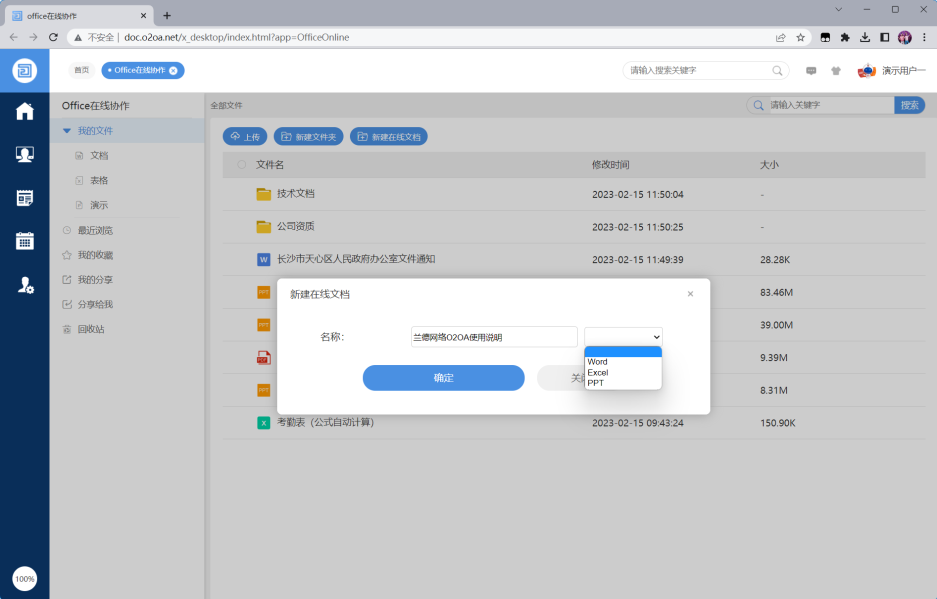The image size is (937, 599).
Task: Pick PPT from the dropdown options
Action: click(596, 383)
